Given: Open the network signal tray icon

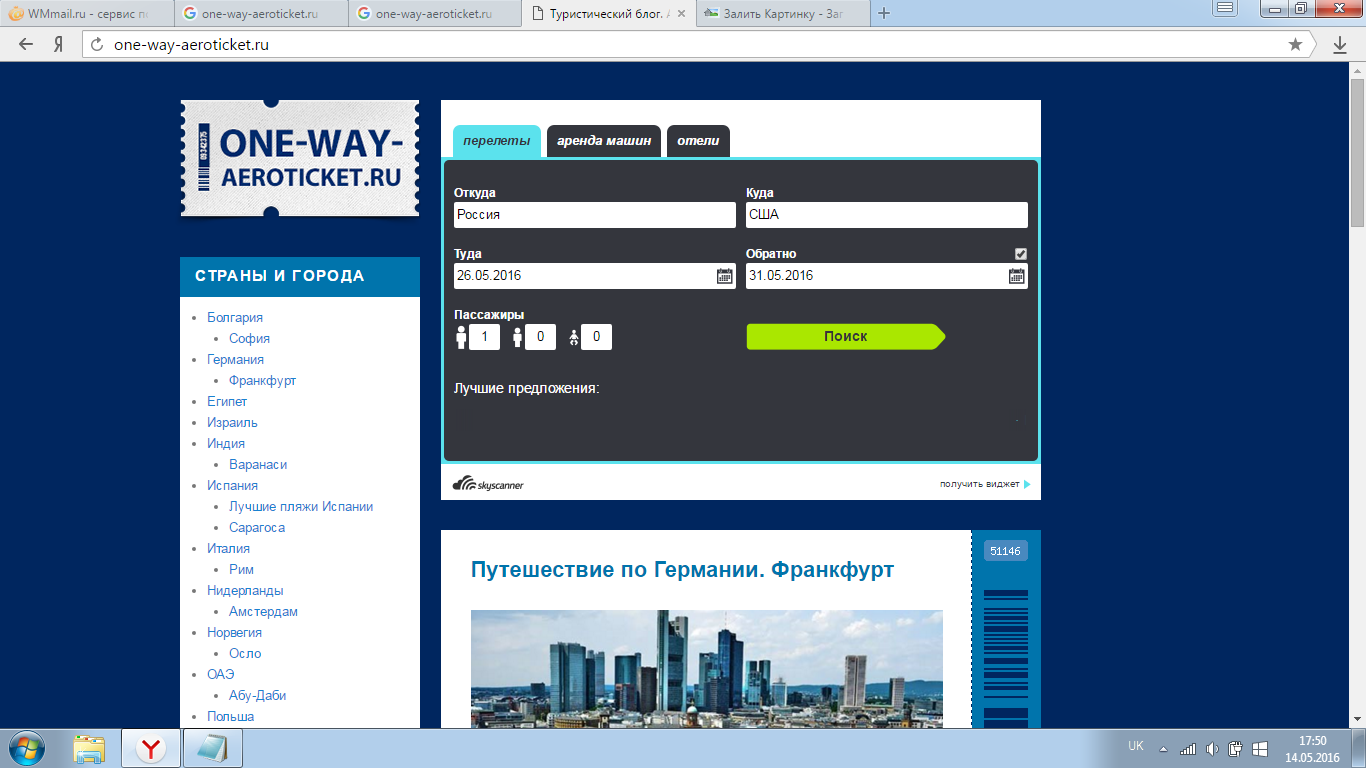Looking at the screenshot, I should coord(1188,748).
